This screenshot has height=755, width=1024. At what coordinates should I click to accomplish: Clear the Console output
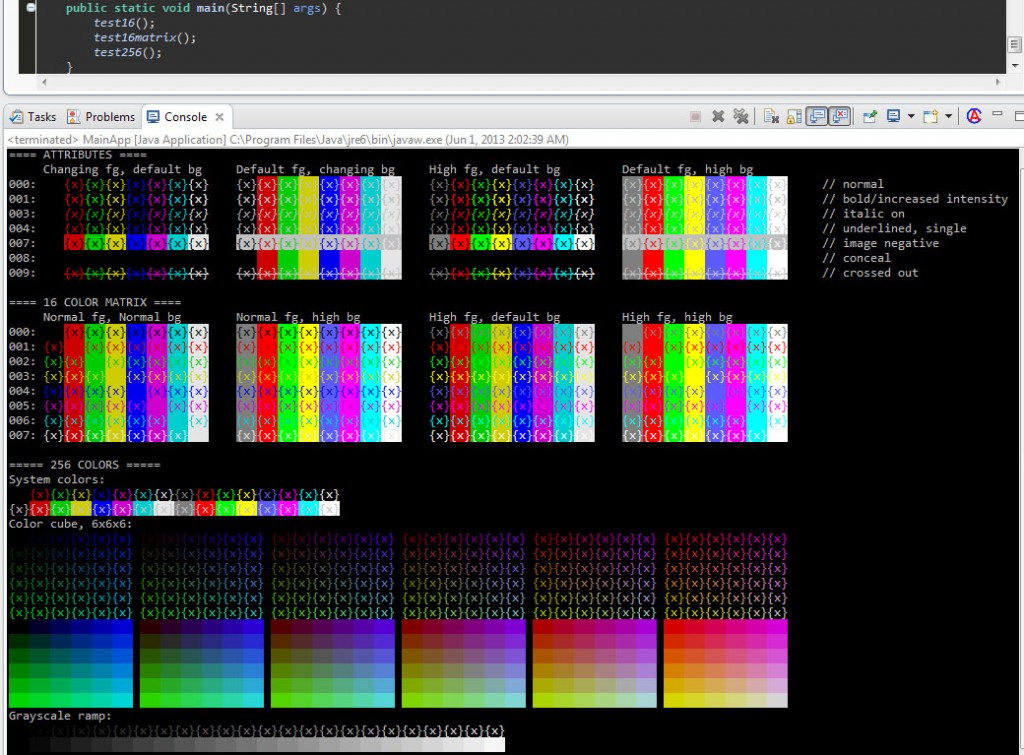point(769,115)
